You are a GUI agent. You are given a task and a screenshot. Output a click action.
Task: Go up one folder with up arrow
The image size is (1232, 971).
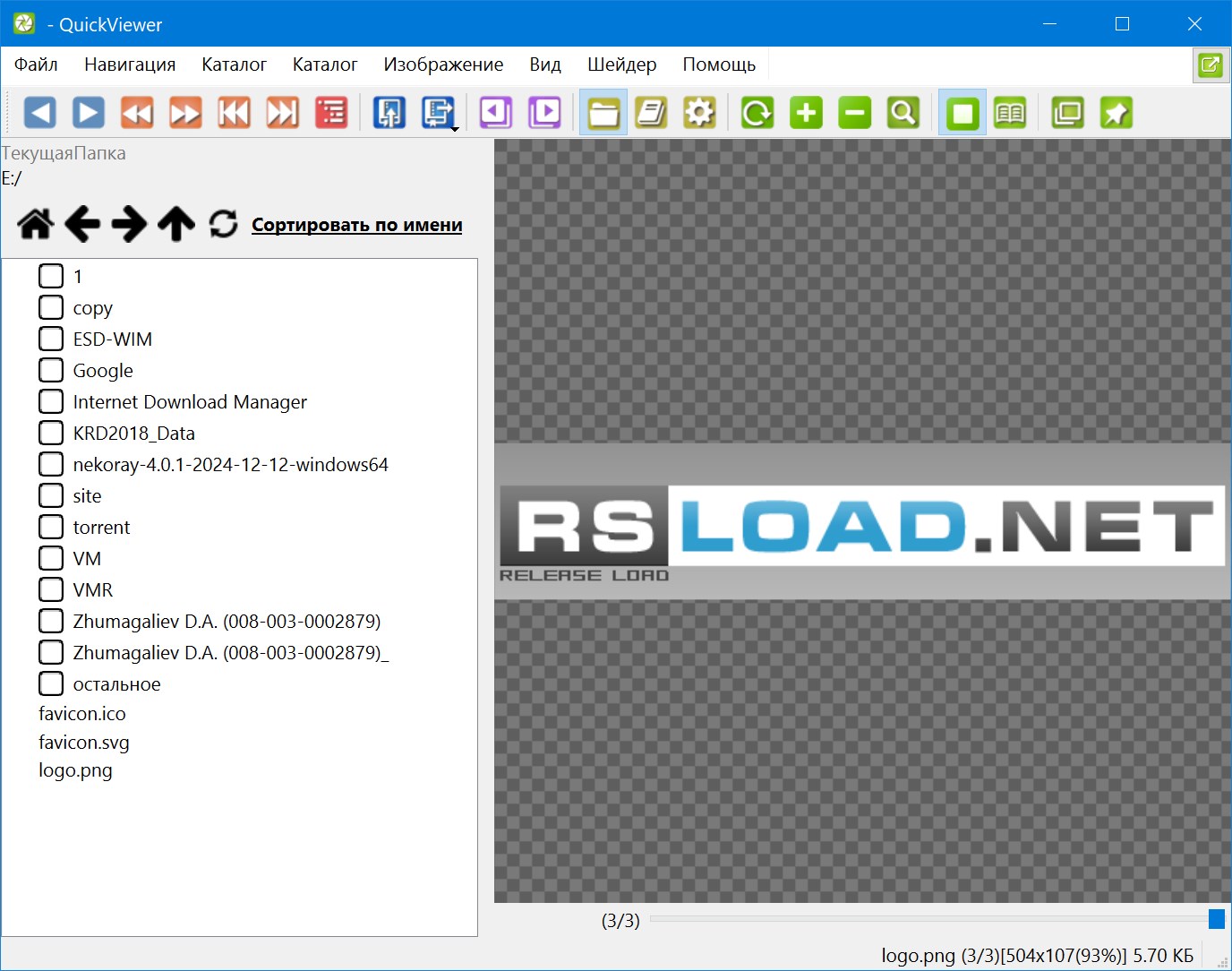coord(176,224)
